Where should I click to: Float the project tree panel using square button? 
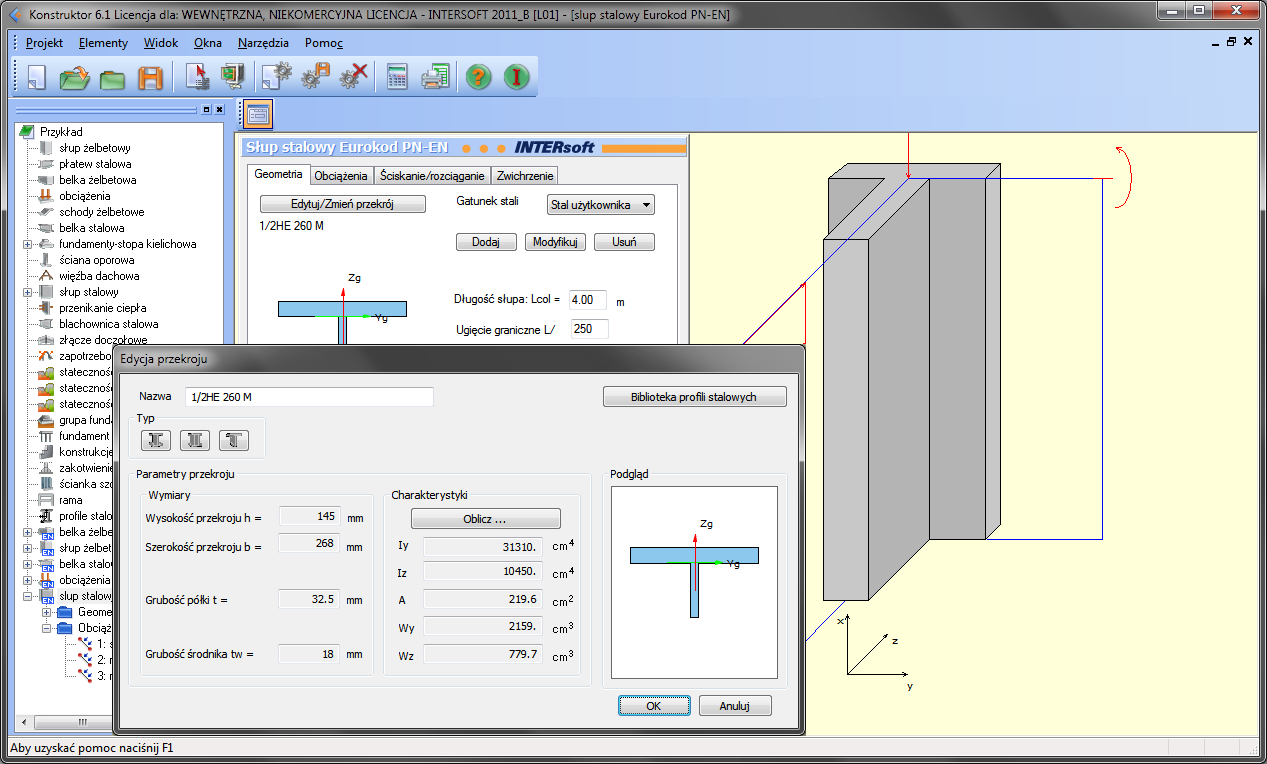coord(206,109)
